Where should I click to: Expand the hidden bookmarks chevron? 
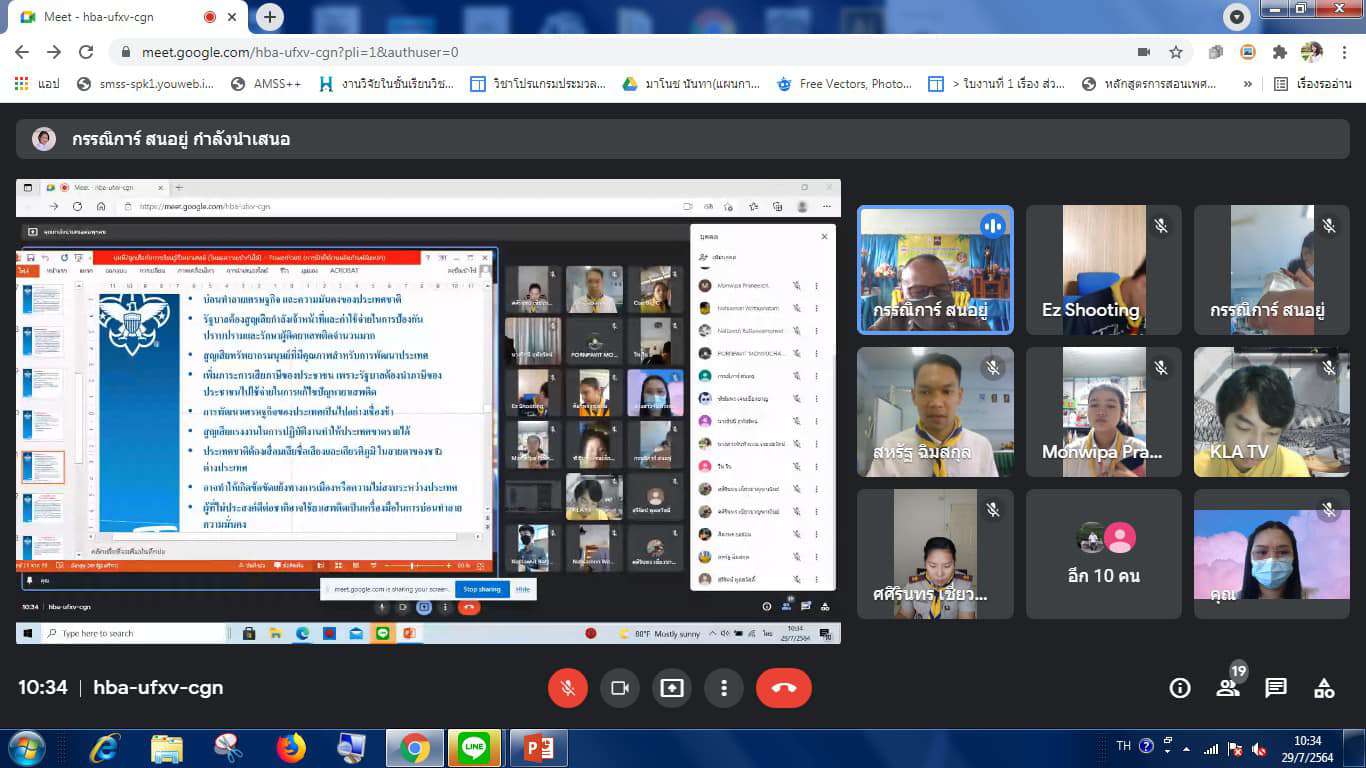(x=1247, y=84)
